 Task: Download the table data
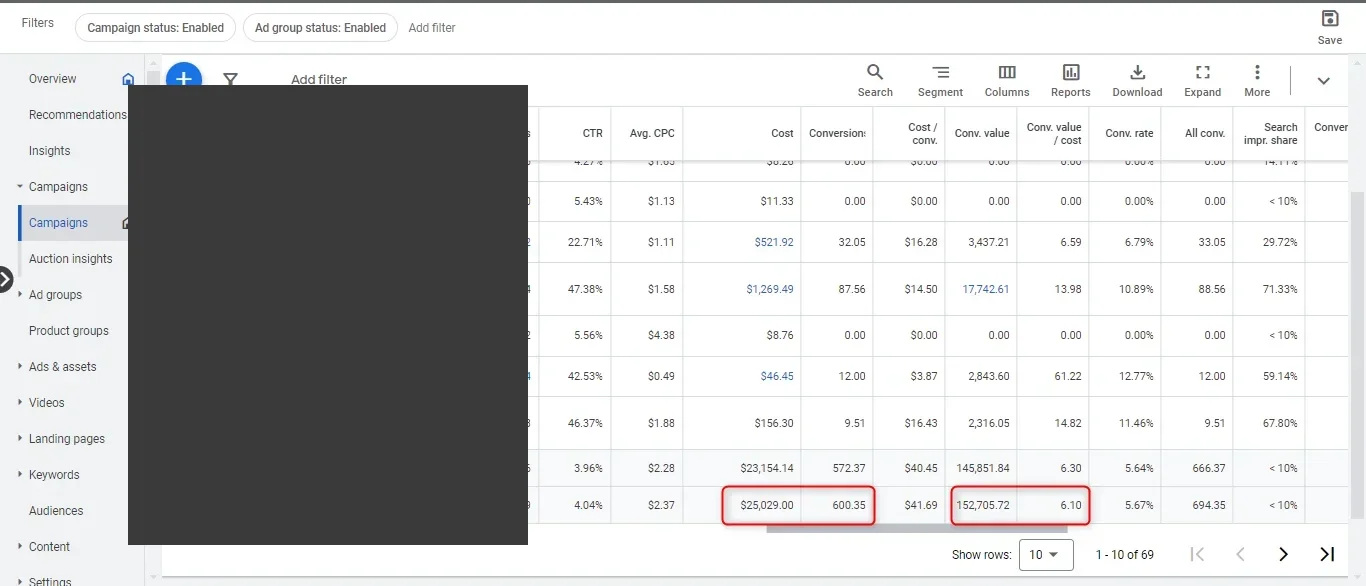1137,81
